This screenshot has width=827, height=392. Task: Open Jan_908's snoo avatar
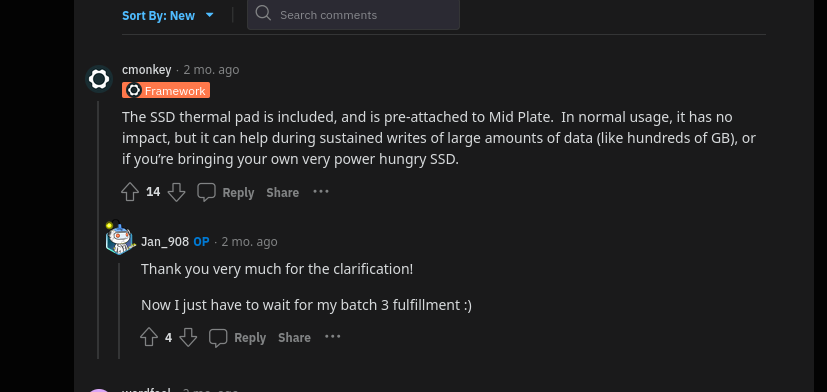(x=119, y=237)
